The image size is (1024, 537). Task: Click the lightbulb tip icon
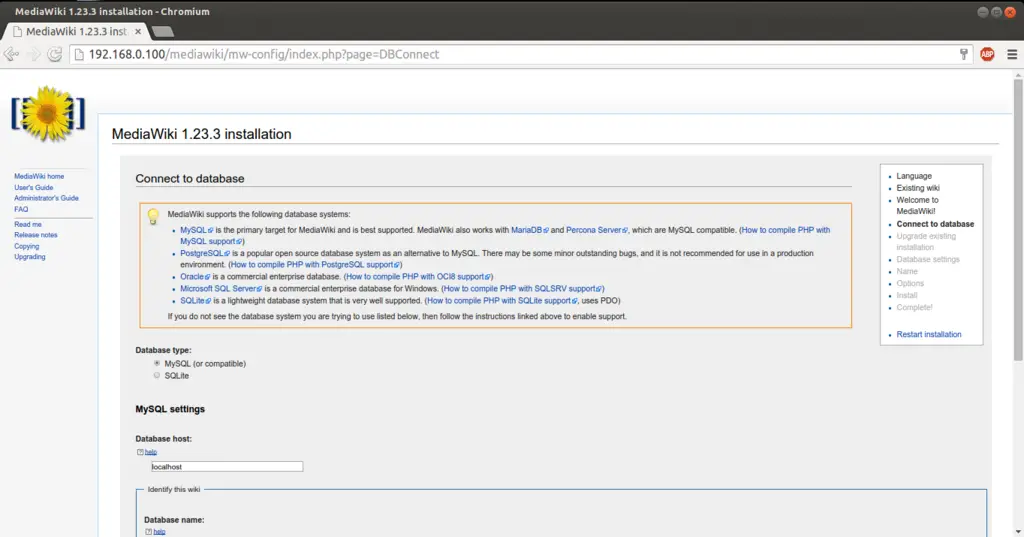click(x=153, y=216)
